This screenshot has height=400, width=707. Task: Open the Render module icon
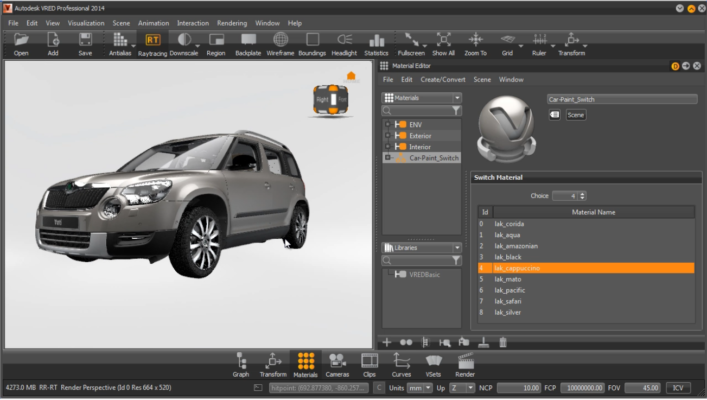pyautogui.click(x=465, y=365)
